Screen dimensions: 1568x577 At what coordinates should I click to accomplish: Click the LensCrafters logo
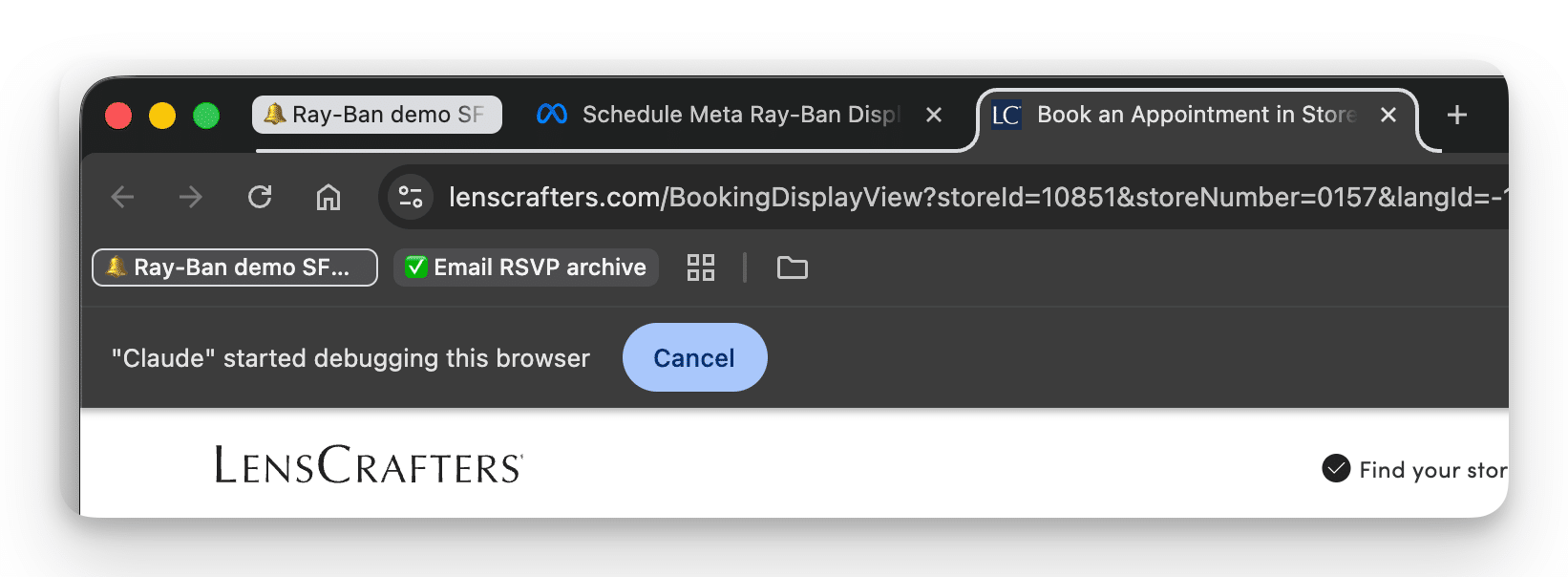[369, 465]
